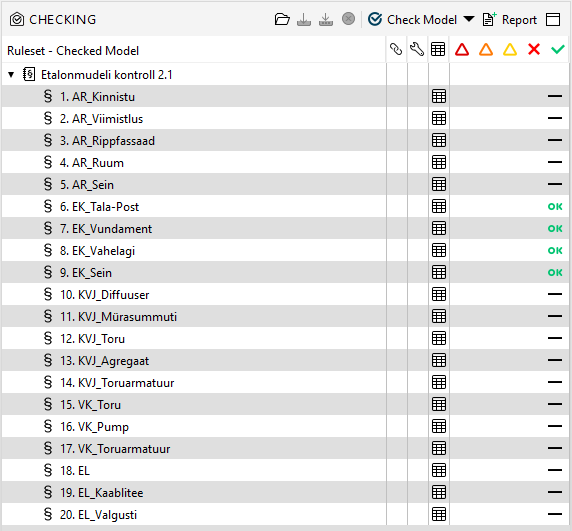Click the chain link column header icon

[396, 49]
